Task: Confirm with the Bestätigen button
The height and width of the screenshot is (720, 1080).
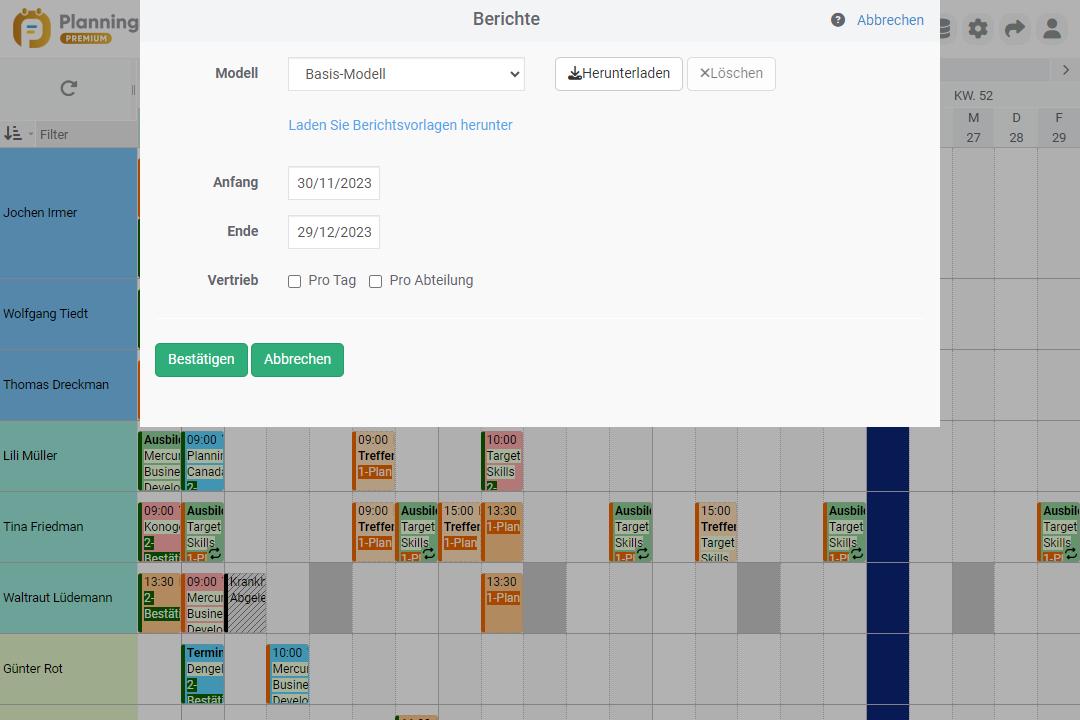Action: 201,360
